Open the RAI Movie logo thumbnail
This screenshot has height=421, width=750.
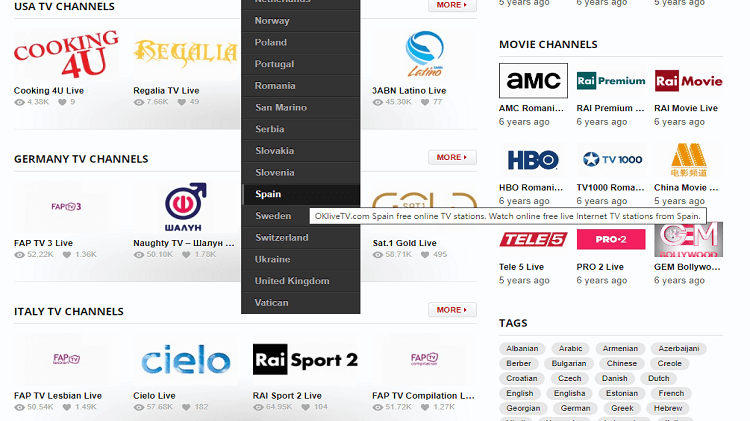688,80
